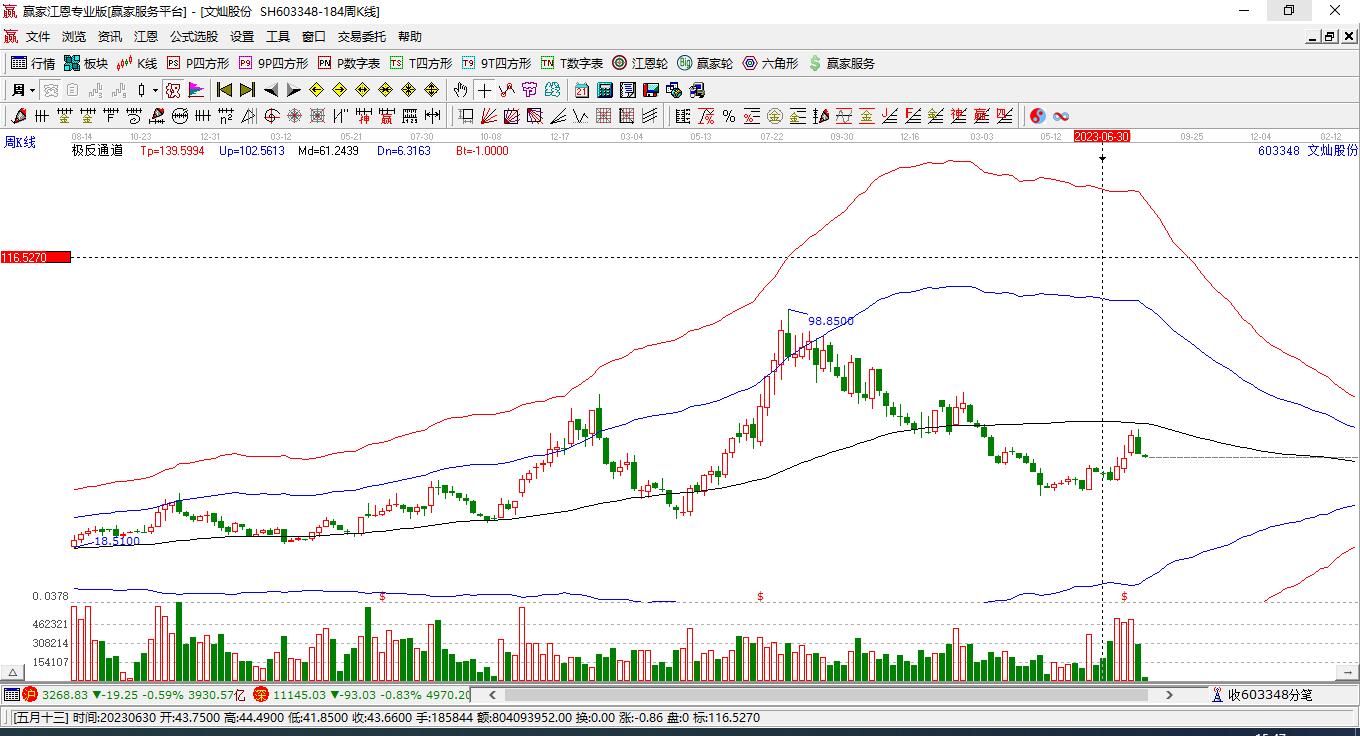Open the 9T四方形 chart

click(x=496, y=63)
